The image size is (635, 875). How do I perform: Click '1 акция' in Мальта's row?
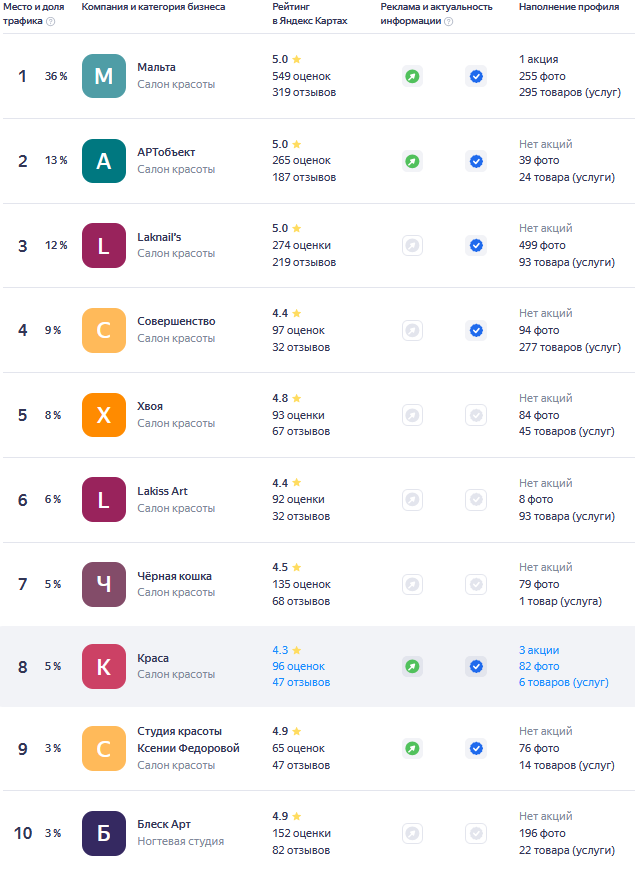point(538,59)
